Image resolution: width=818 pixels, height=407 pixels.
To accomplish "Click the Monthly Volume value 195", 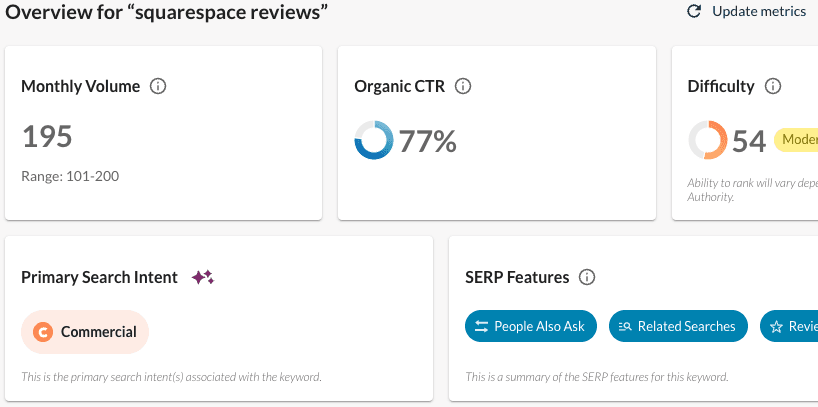I will pyautogui.click(x=47, y=137).
